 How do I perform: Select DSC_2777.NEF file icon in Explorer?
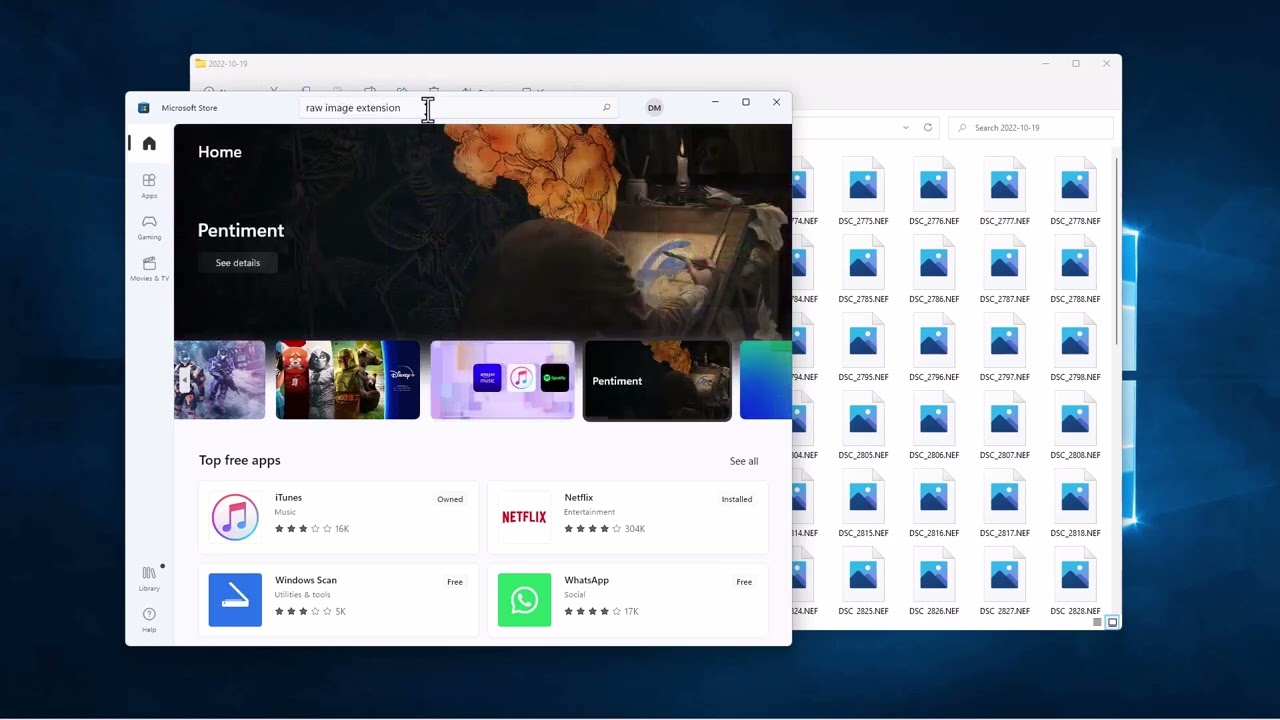click(1005, 184)
